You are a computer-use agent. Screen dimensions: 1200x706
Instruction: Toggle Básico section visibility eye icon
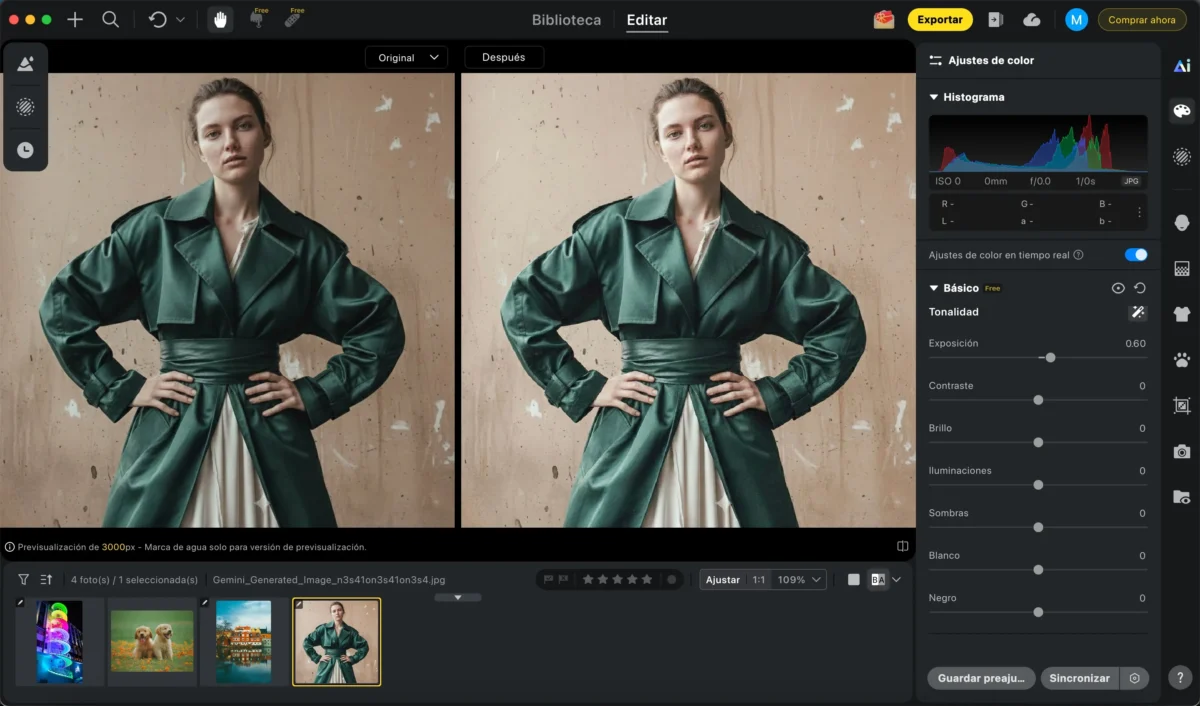[x=1118, y=288]
